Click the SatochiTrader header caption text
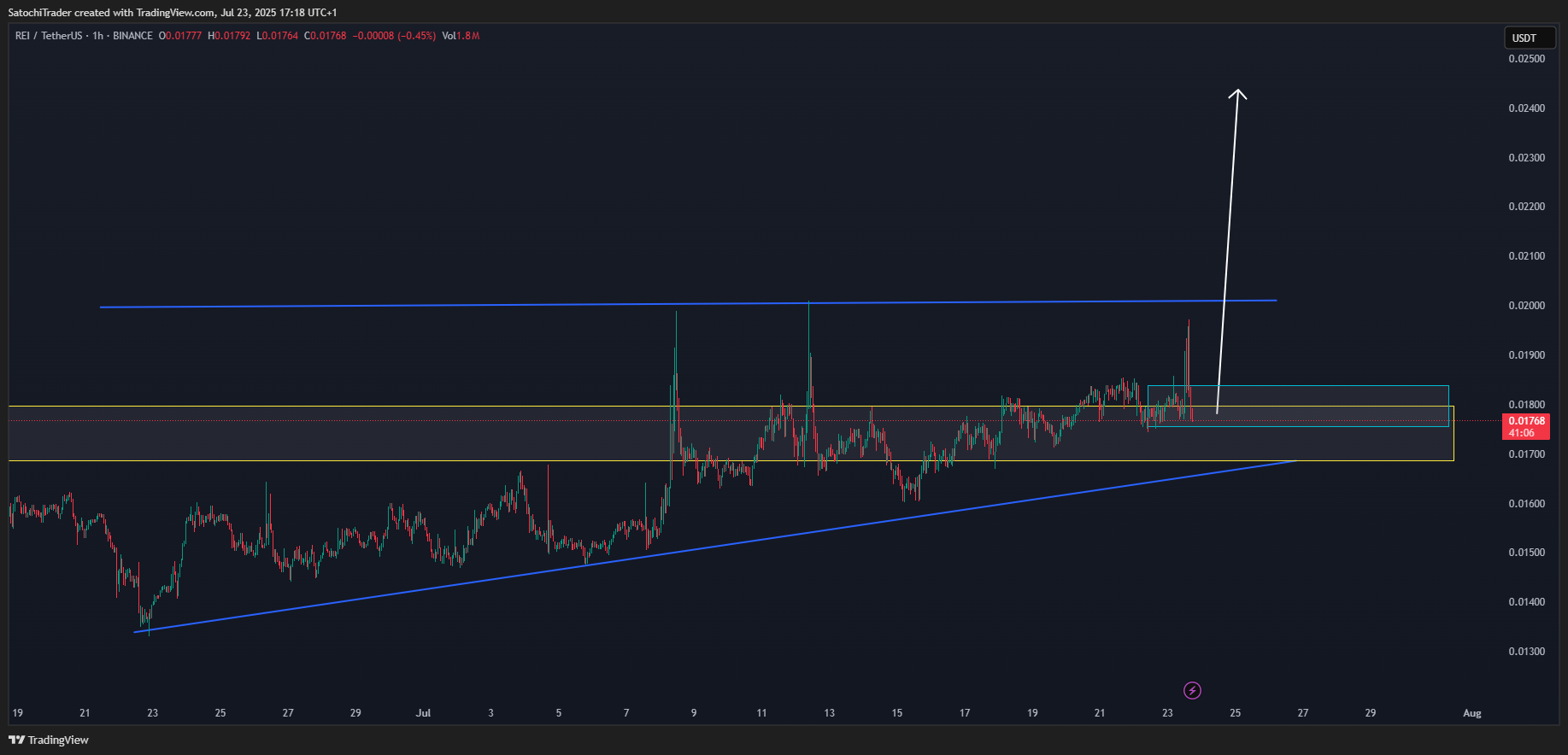The image size is (1568, 755). [x=173, y=13]
